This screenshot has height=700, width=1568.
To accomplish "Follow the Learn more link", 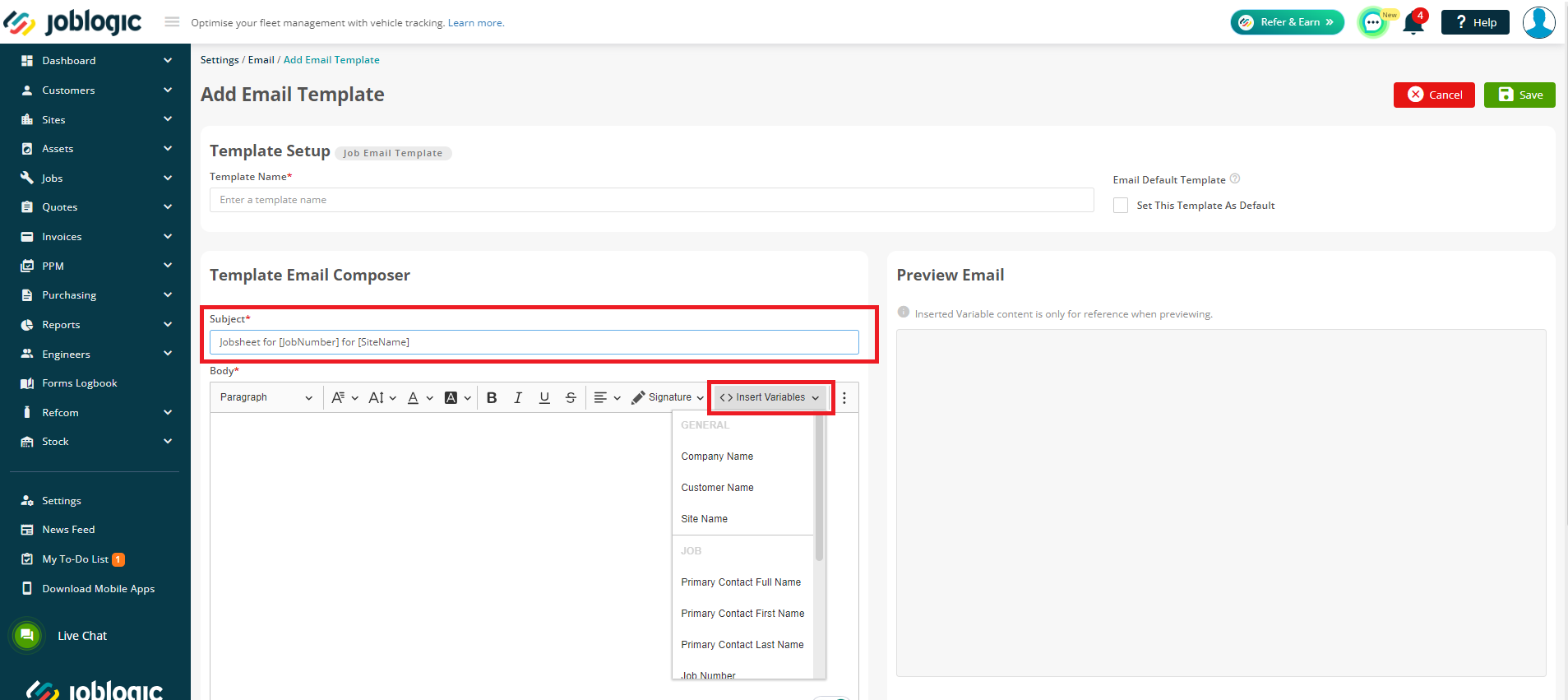I will coord(475,23).
